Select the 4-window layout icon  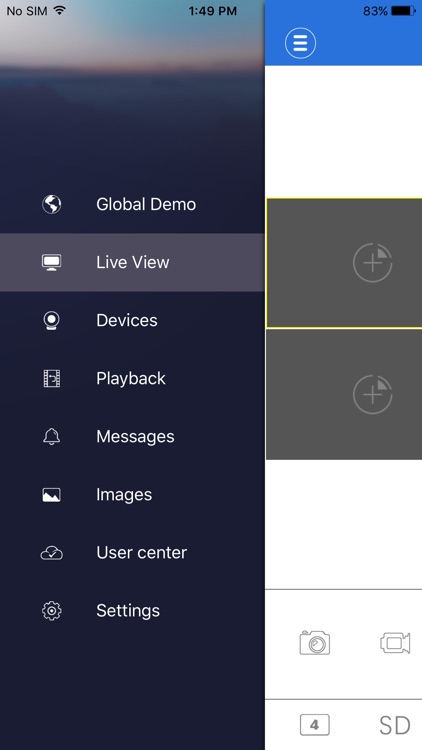(x=315, y=725)
